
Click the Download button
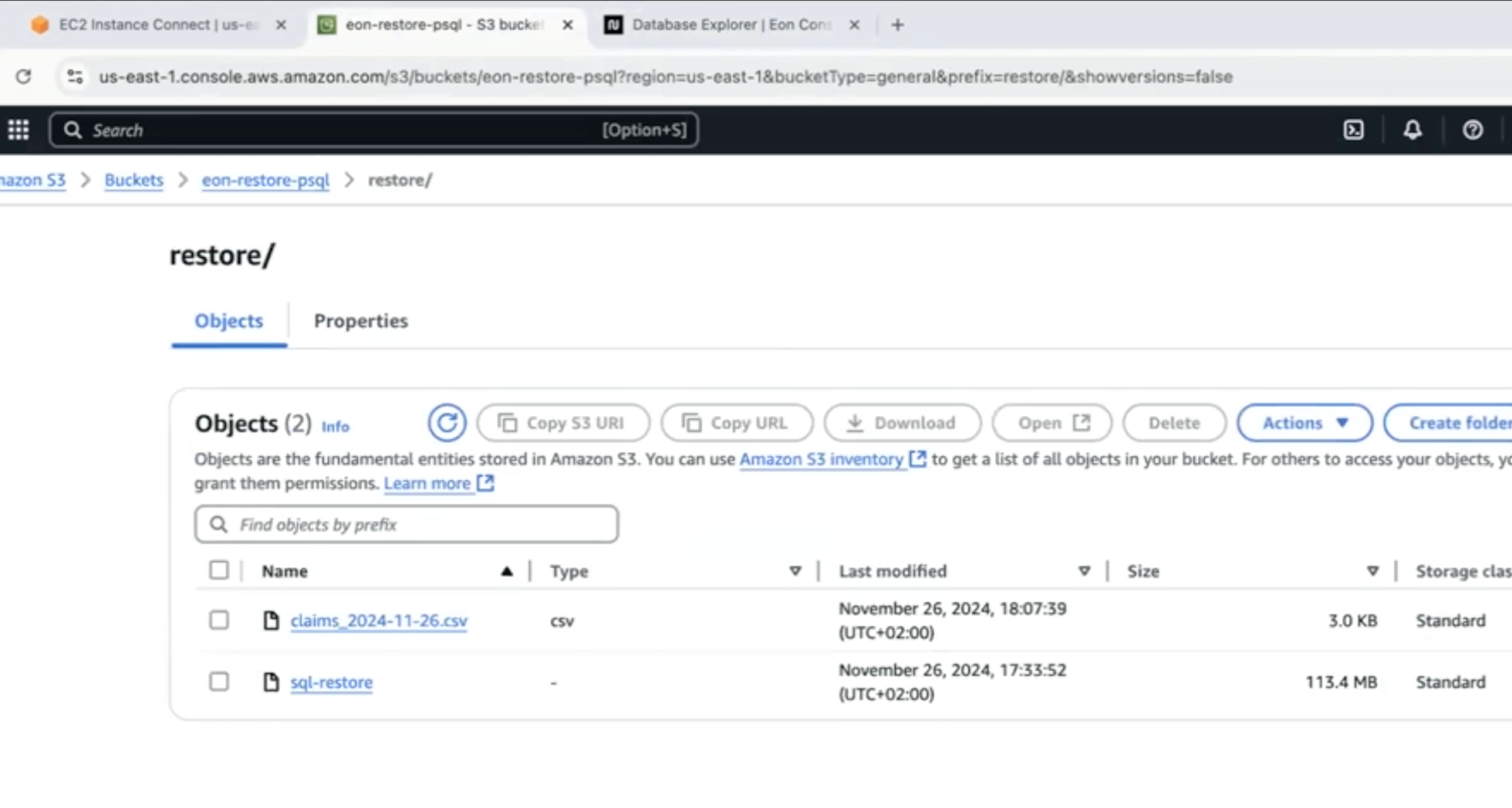tap(902, 422)
